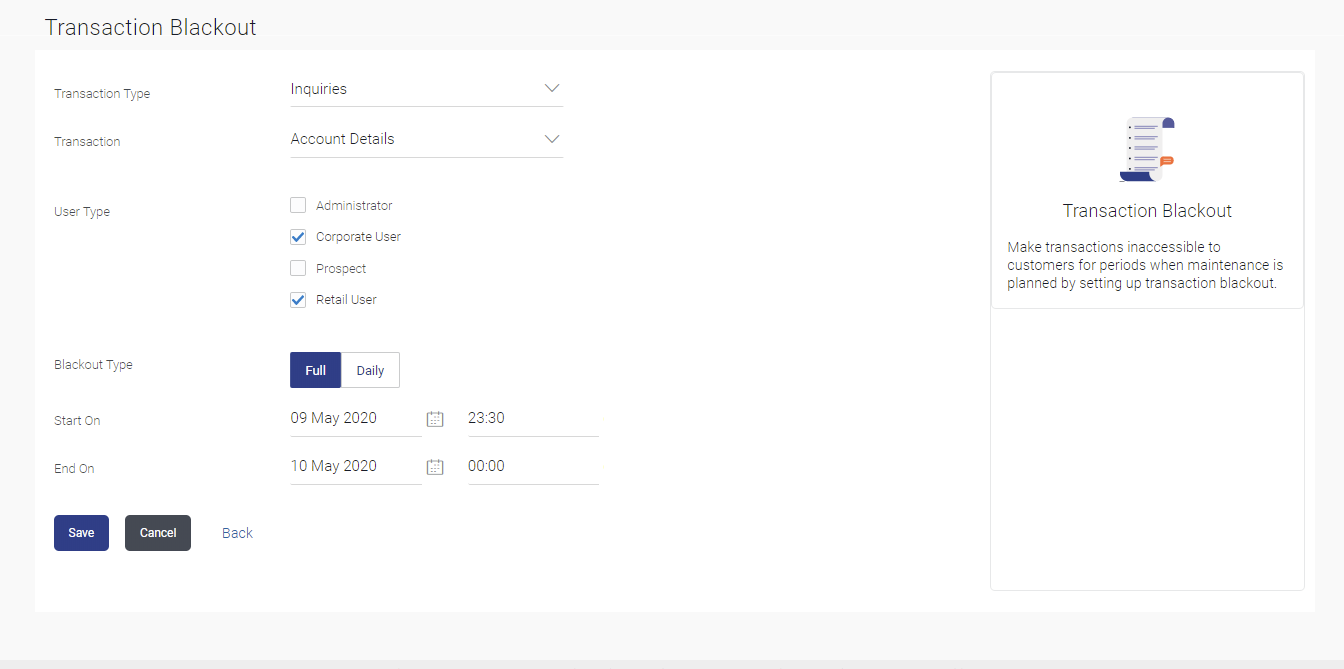The height and width of the screenshot is (669, 1344).
Task: Click the Transaction Blackout document illustration
Action: tap(1146, 149)
